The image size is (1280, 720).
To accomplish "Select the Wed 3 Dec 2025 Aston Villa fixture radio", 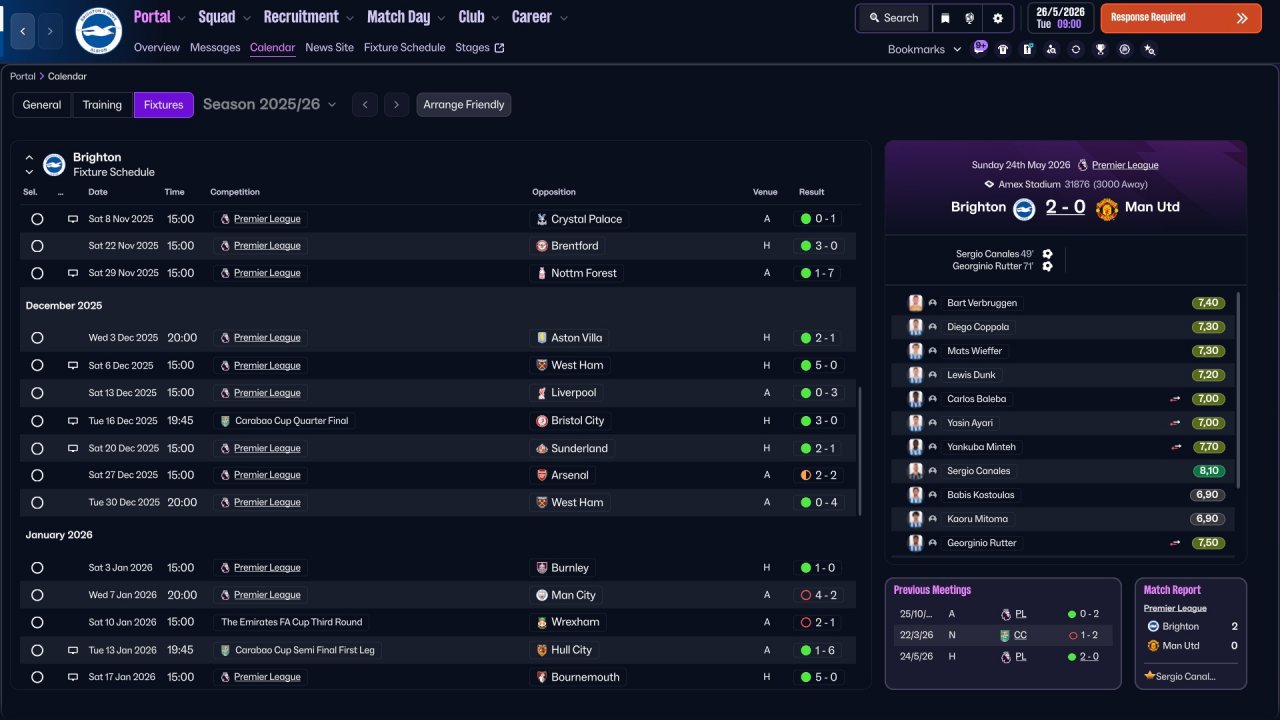I will [x=37, y=338].
